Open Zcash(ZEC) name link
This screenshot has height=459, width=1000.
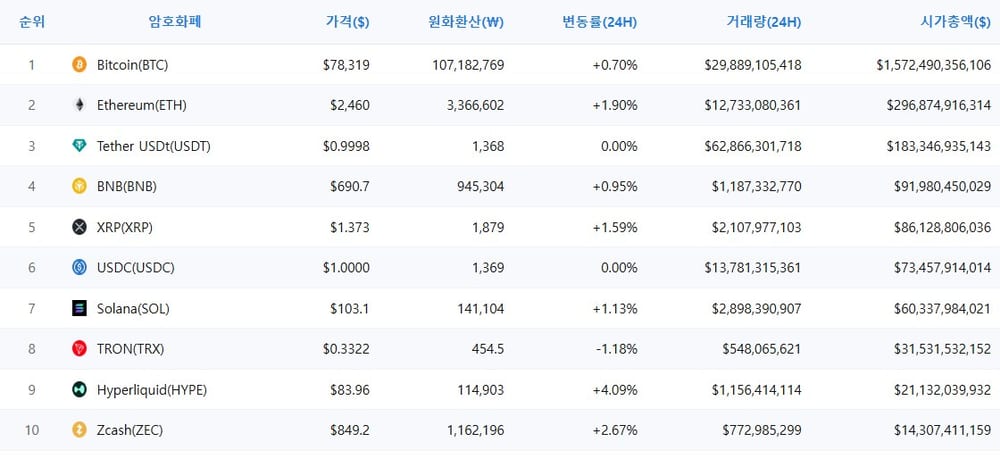tap(130, 430)
